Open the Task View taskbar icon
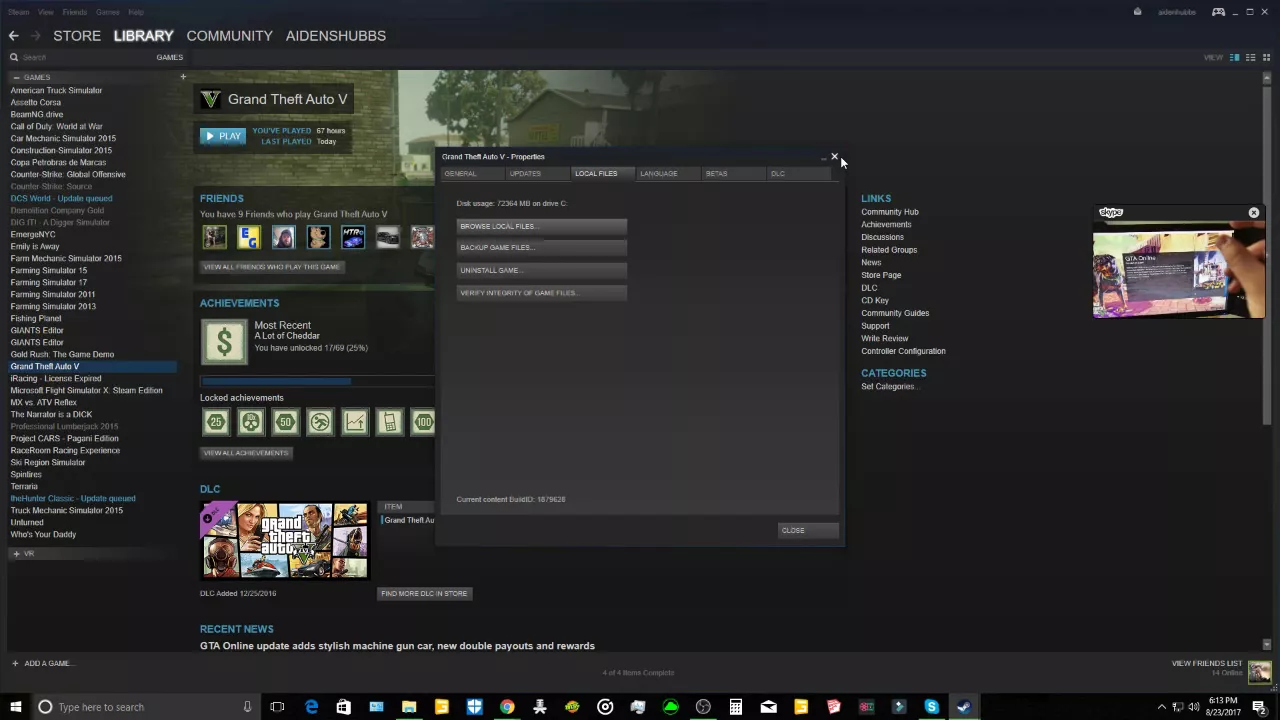The width and height of the screenshot is (1280, 720). click(277, 707)
